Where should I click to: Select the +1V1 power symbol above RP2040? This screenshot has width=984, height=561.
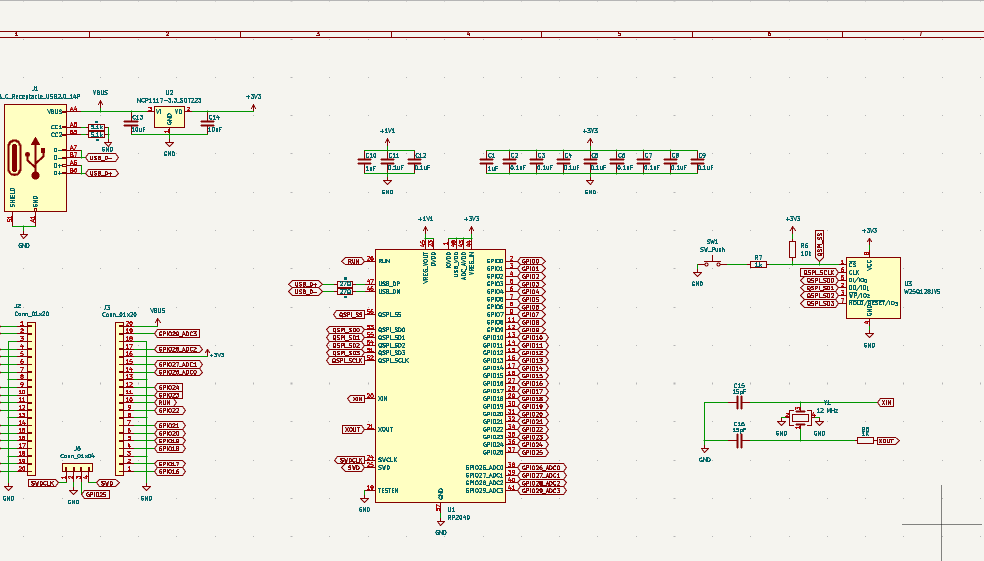[424, 221]
